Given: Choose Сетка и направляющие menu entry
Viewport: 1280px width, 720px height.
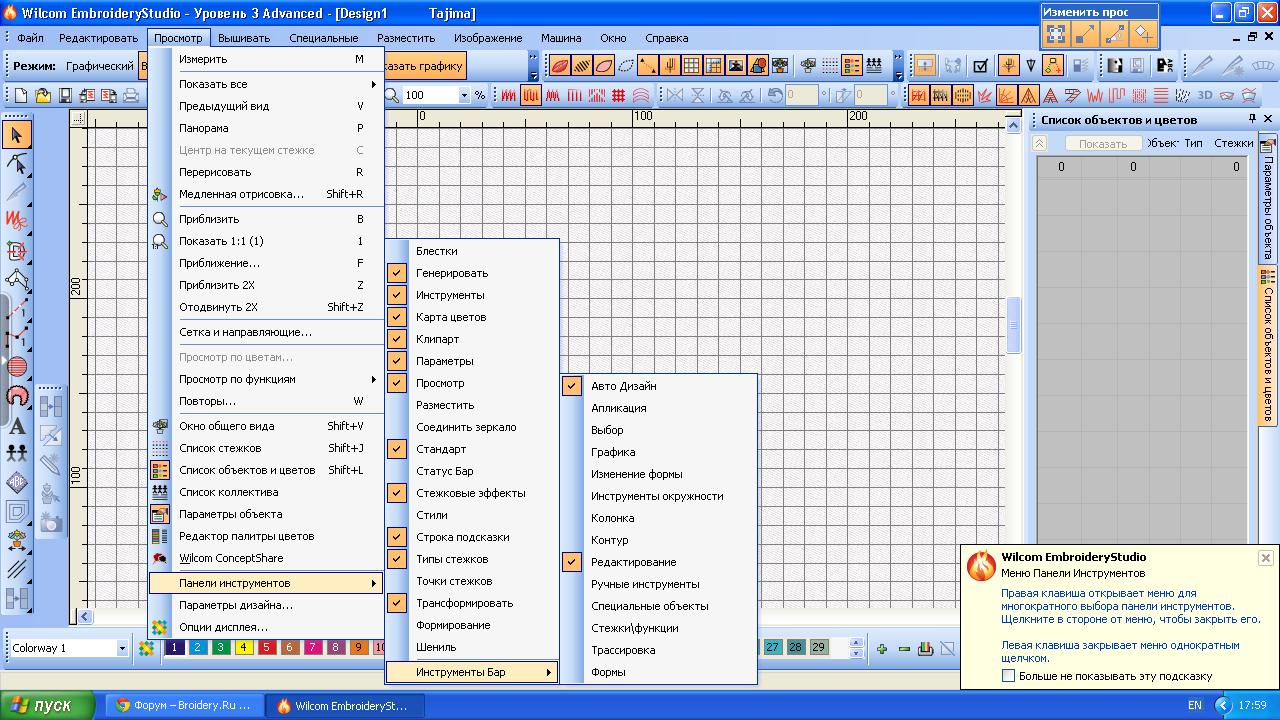Looking at the screenshot, I should click(245, 332).
